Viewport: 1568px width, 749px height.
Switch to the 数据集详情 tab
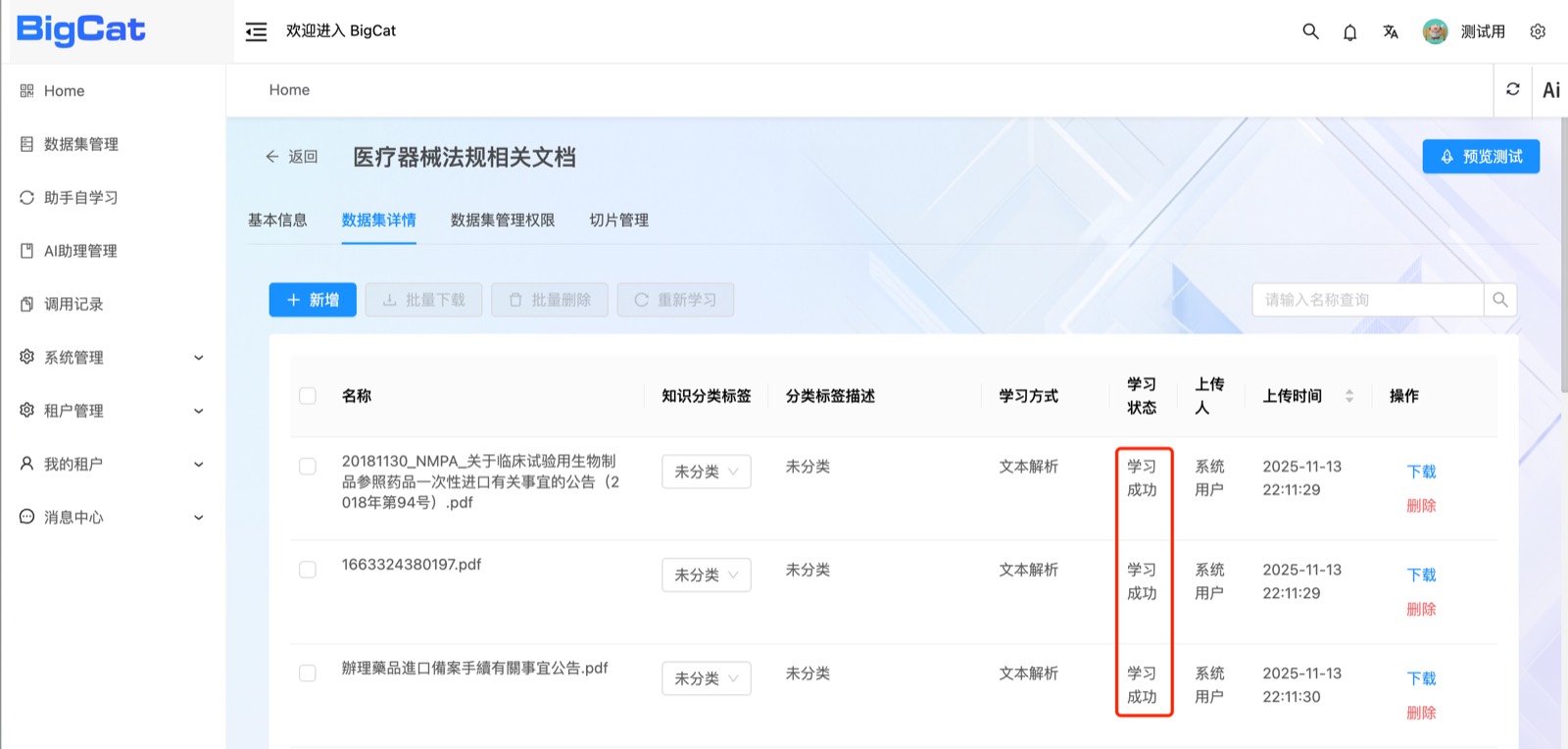pyautogui.click(x=378, y=220)
